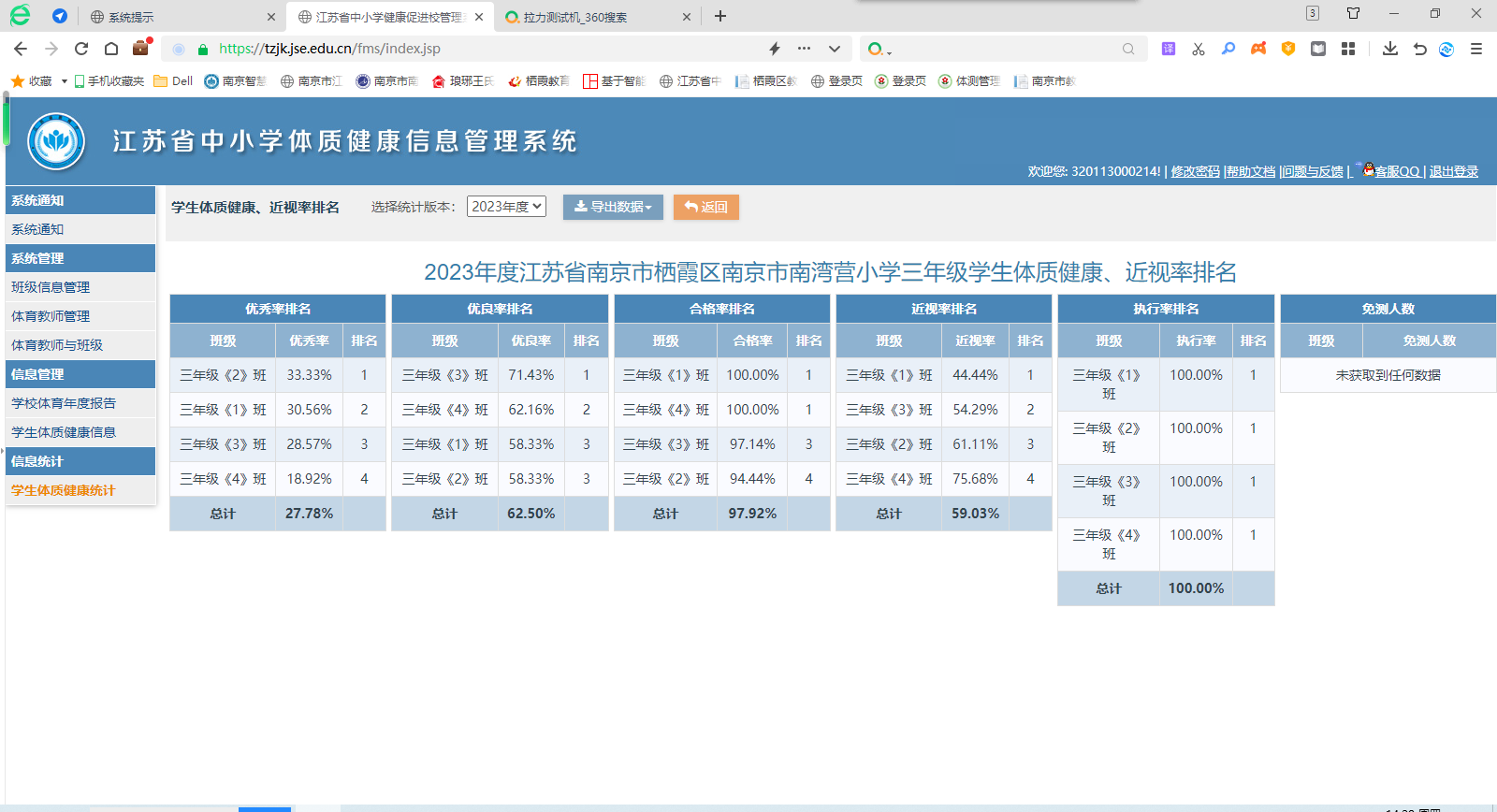Open the scissors screenshot tool

(x=1199, y=49)
